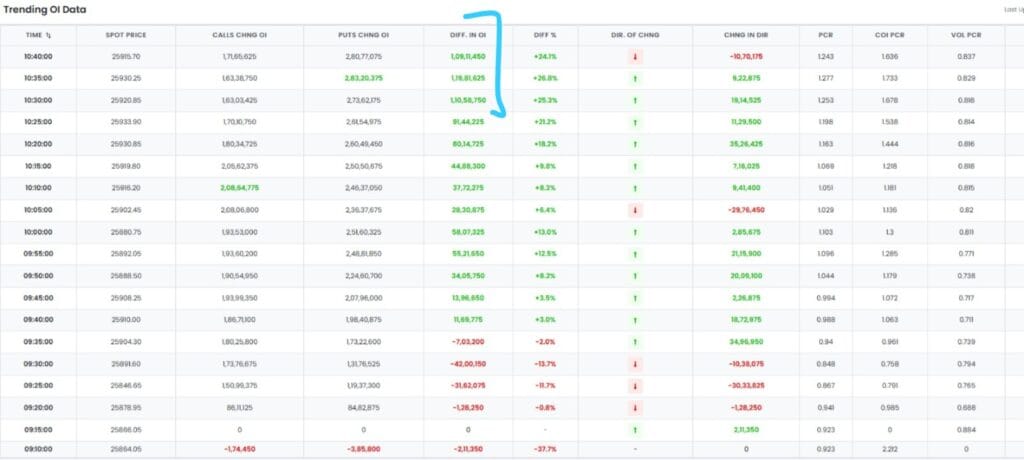The image size is (1024, 460).
Task: Click the green up arrow in 09:35:00 row
Action: click(x=635, y=341)
